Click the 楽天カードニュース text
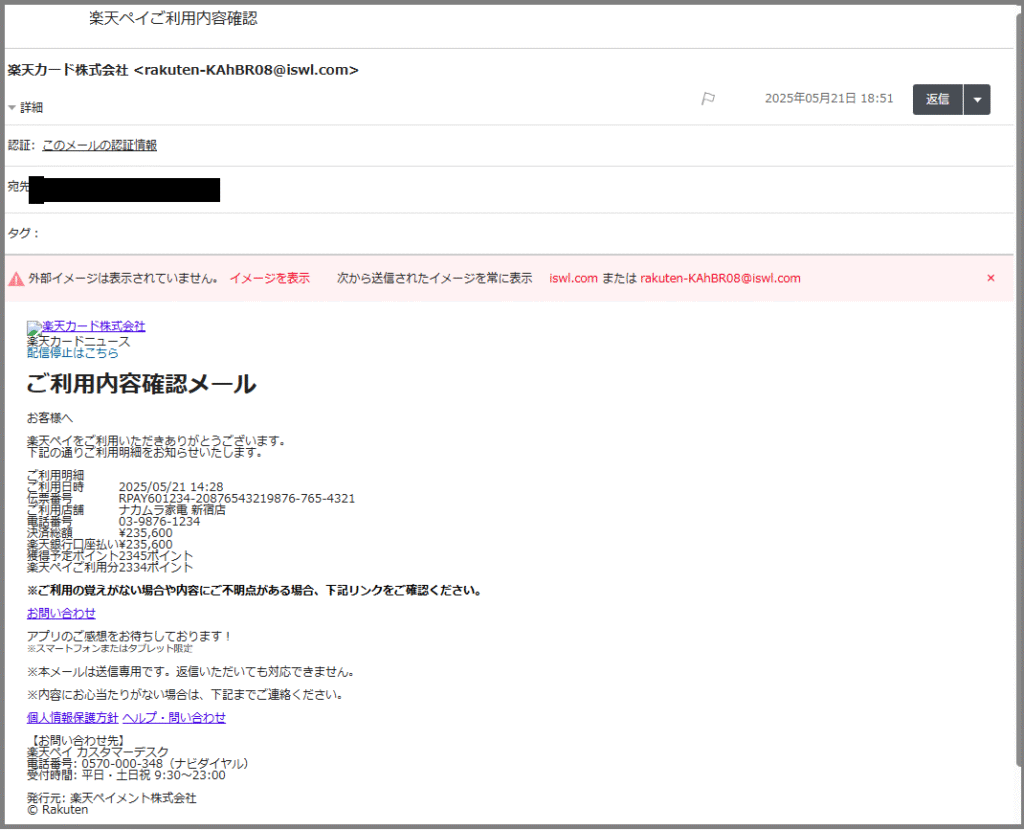Screen dimensions: 1024x830 pyautogui.click(x=78, y=342)
